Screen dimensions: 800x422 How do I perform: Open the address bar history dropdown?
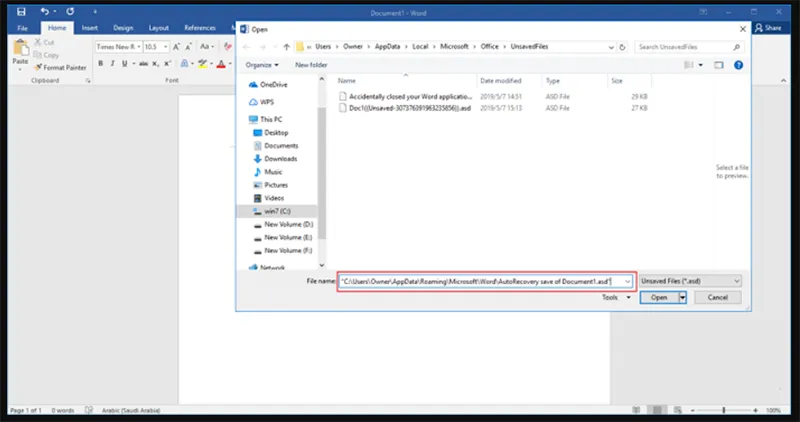coord(611,47)
